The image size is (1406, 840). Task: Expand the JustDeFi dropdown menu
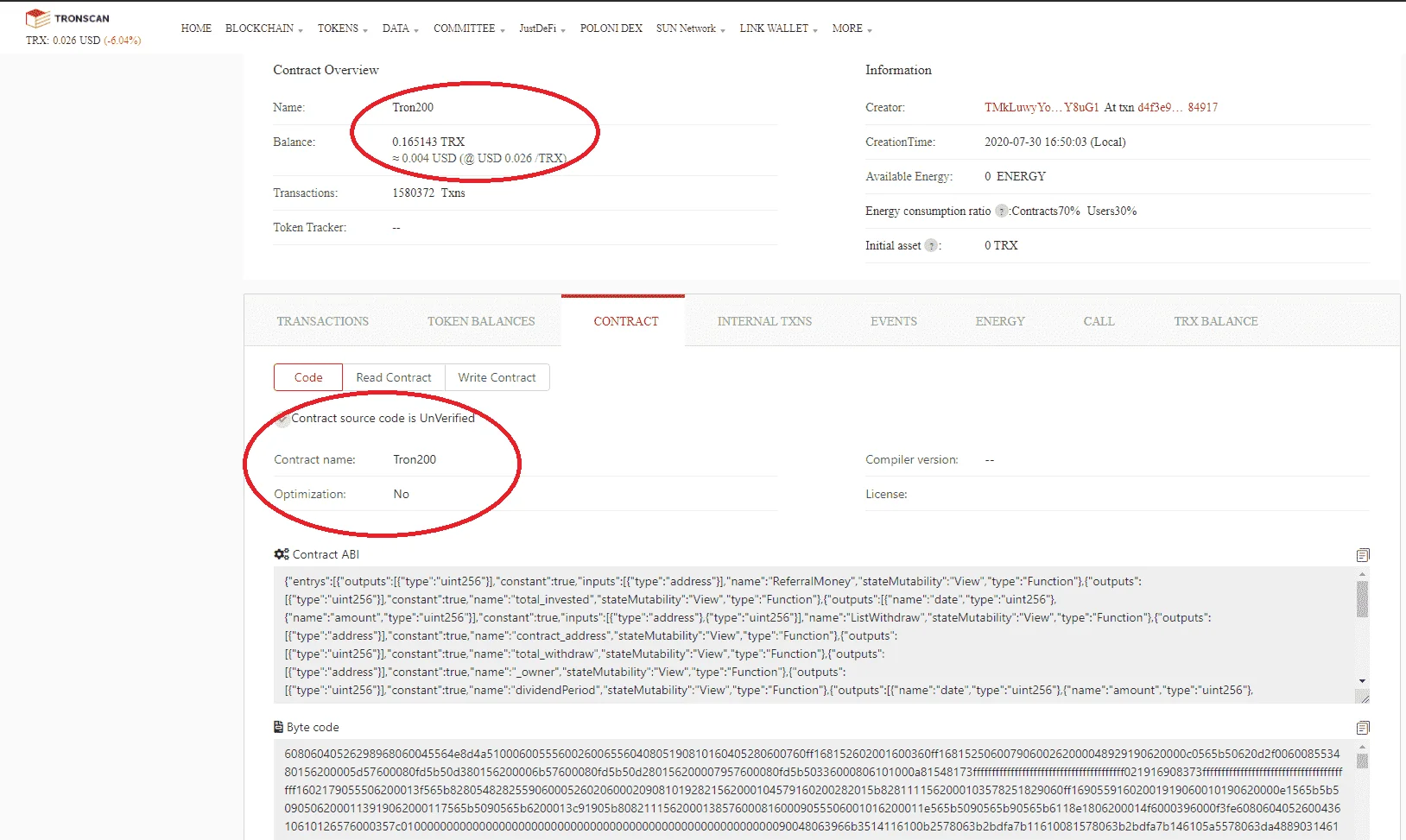542,28
